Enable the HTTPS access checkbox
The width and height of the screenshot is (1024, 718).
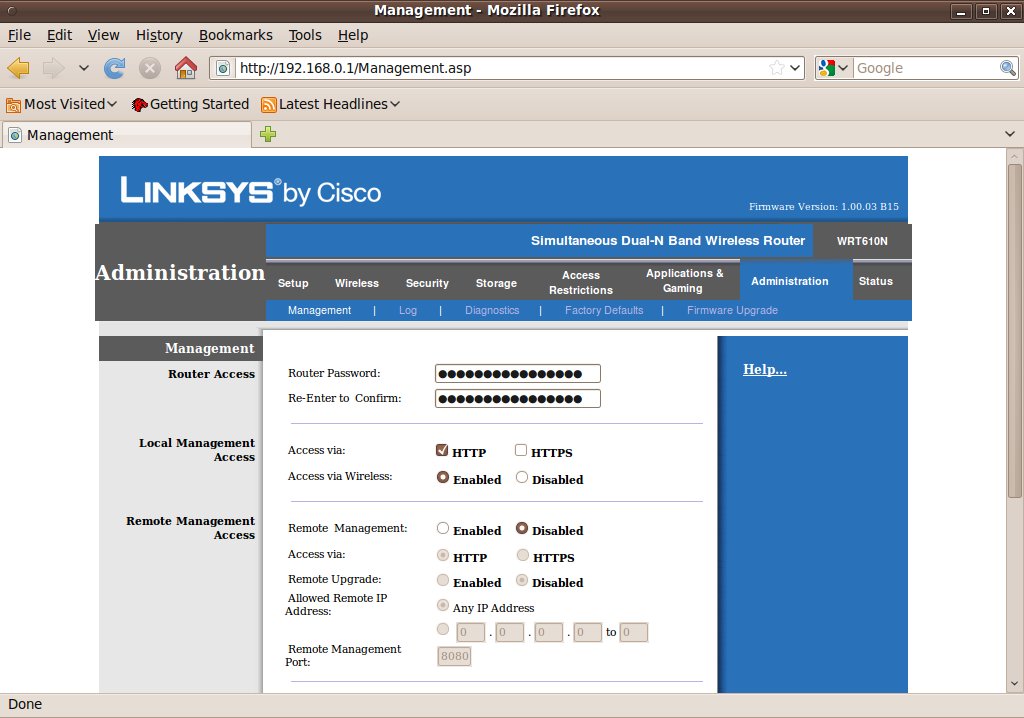coord(521,451)
